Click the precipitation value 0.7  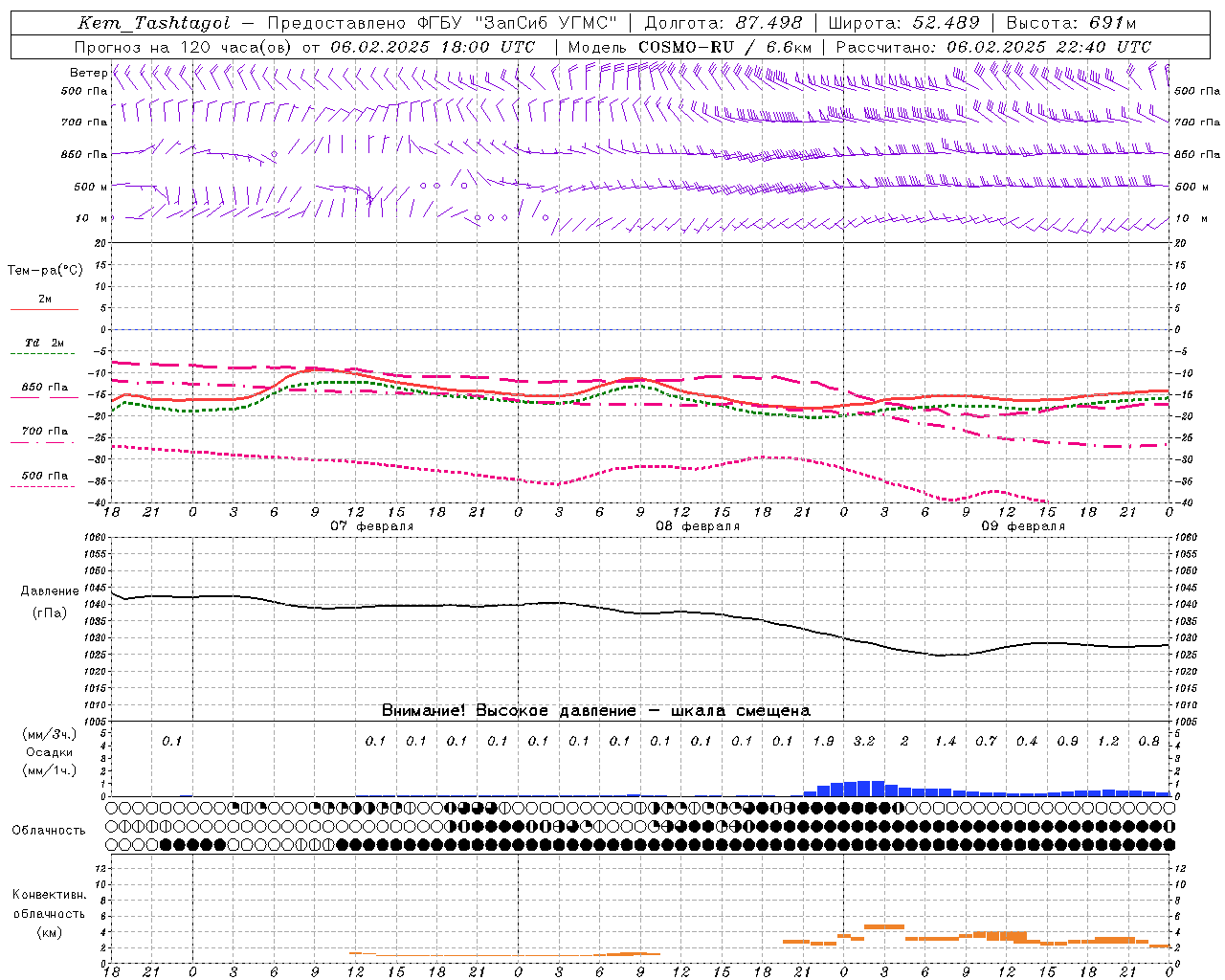pyautogui.click(x=986, y=741)
